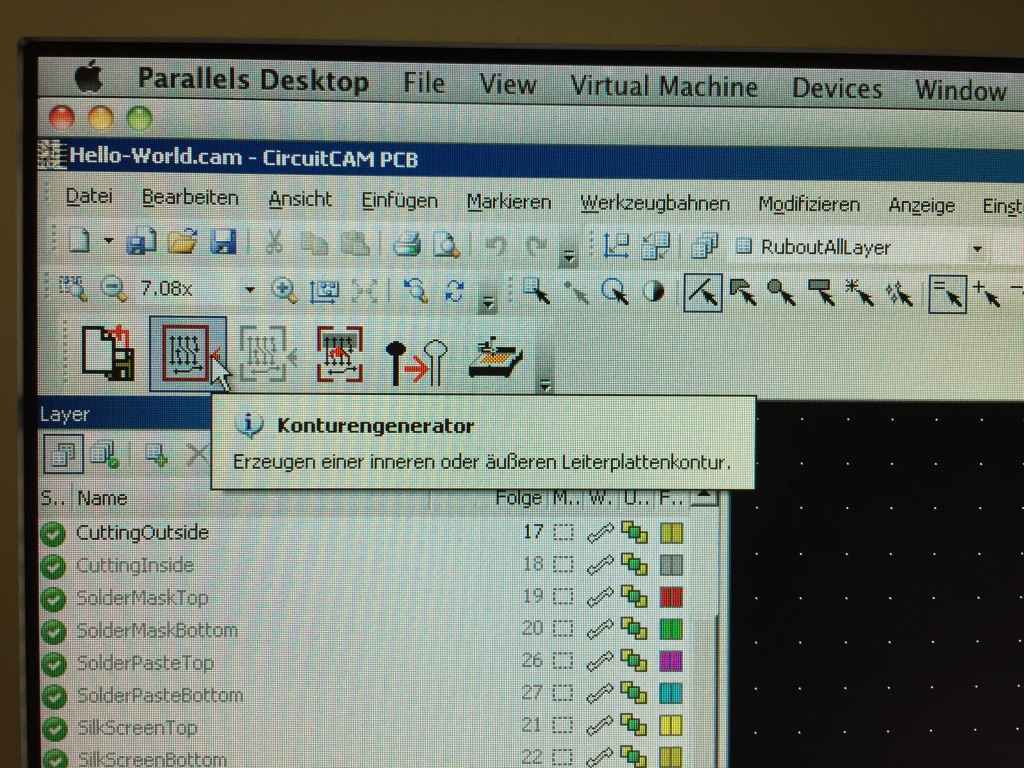The image size is (1024, 768).
Task: Click the layer list scroll up arrow
Action: point(705,498)
